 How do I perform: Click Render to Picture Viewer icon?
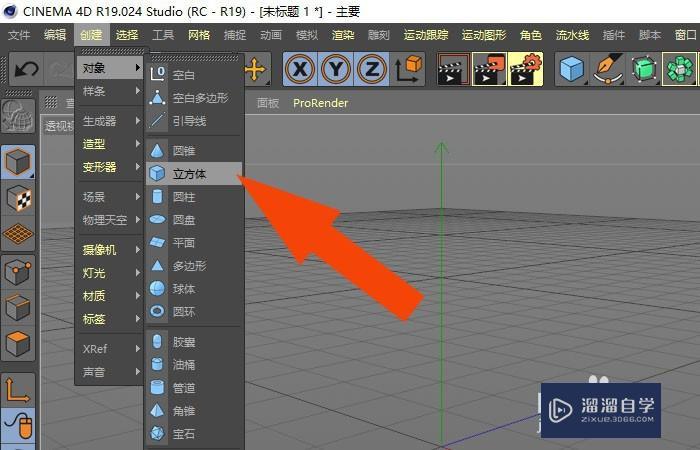tap(489, 69)
